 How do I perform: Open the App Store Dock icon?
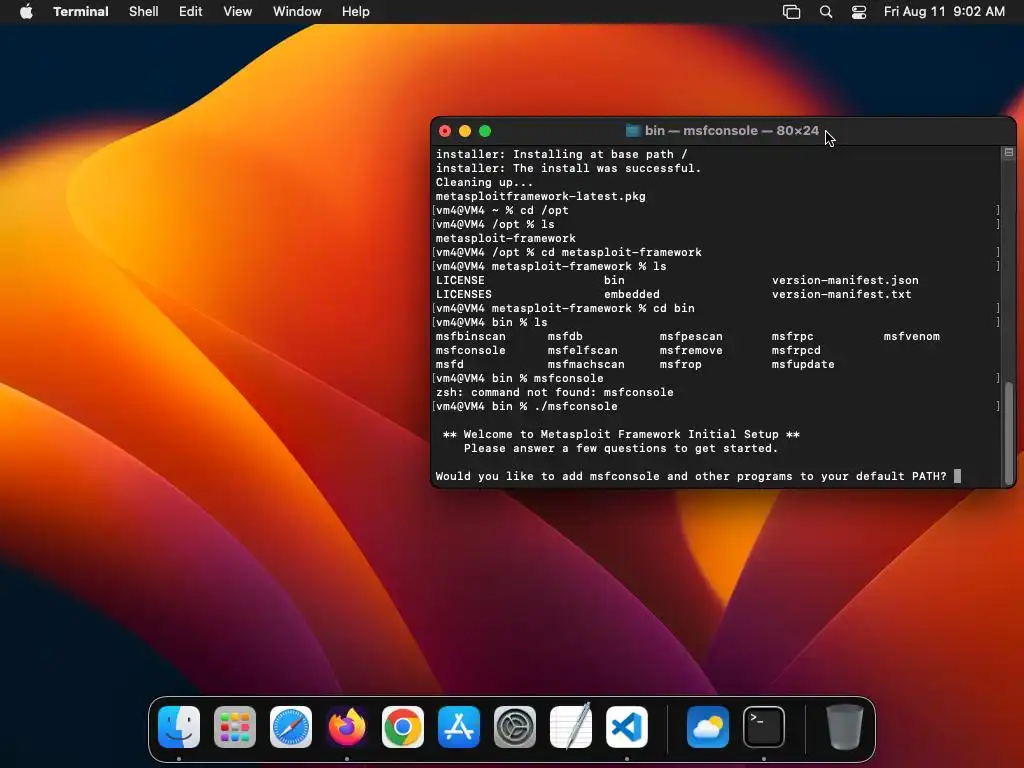[x=459, y=727]
